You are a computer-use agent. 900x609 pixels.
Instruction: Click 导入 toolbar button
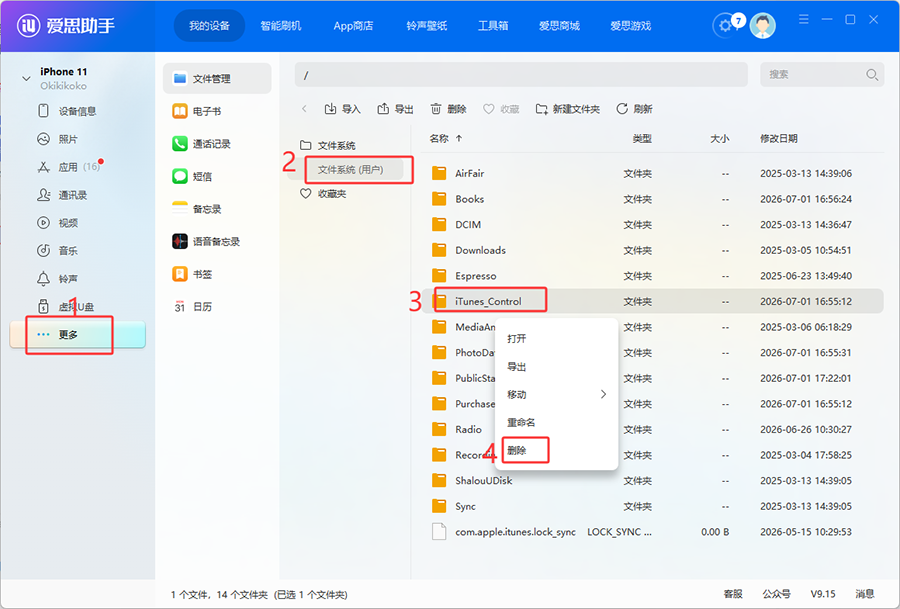pyautogui.click(x=343, y=109)
